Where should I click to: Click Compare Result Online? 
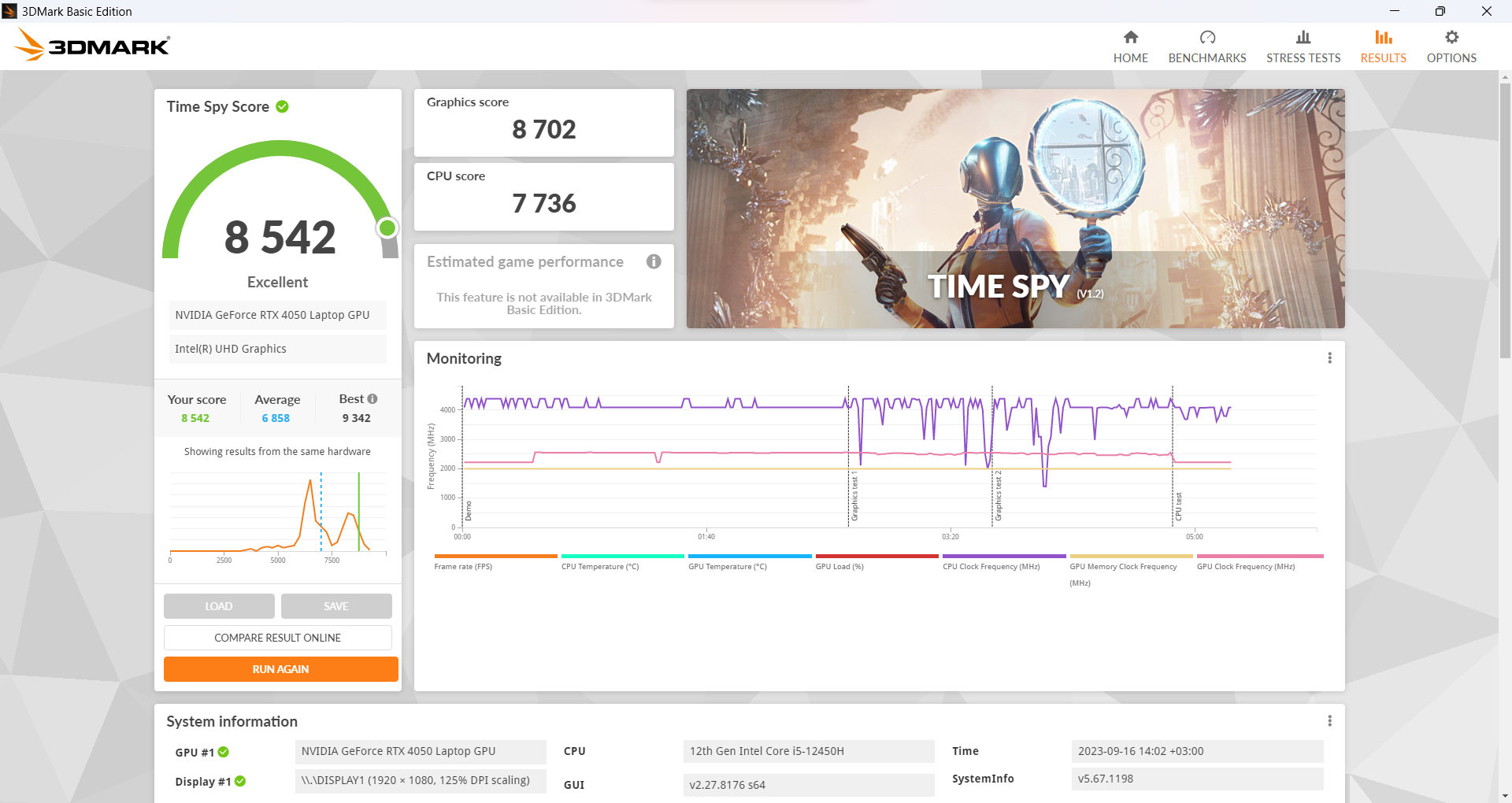coord(278,638)
